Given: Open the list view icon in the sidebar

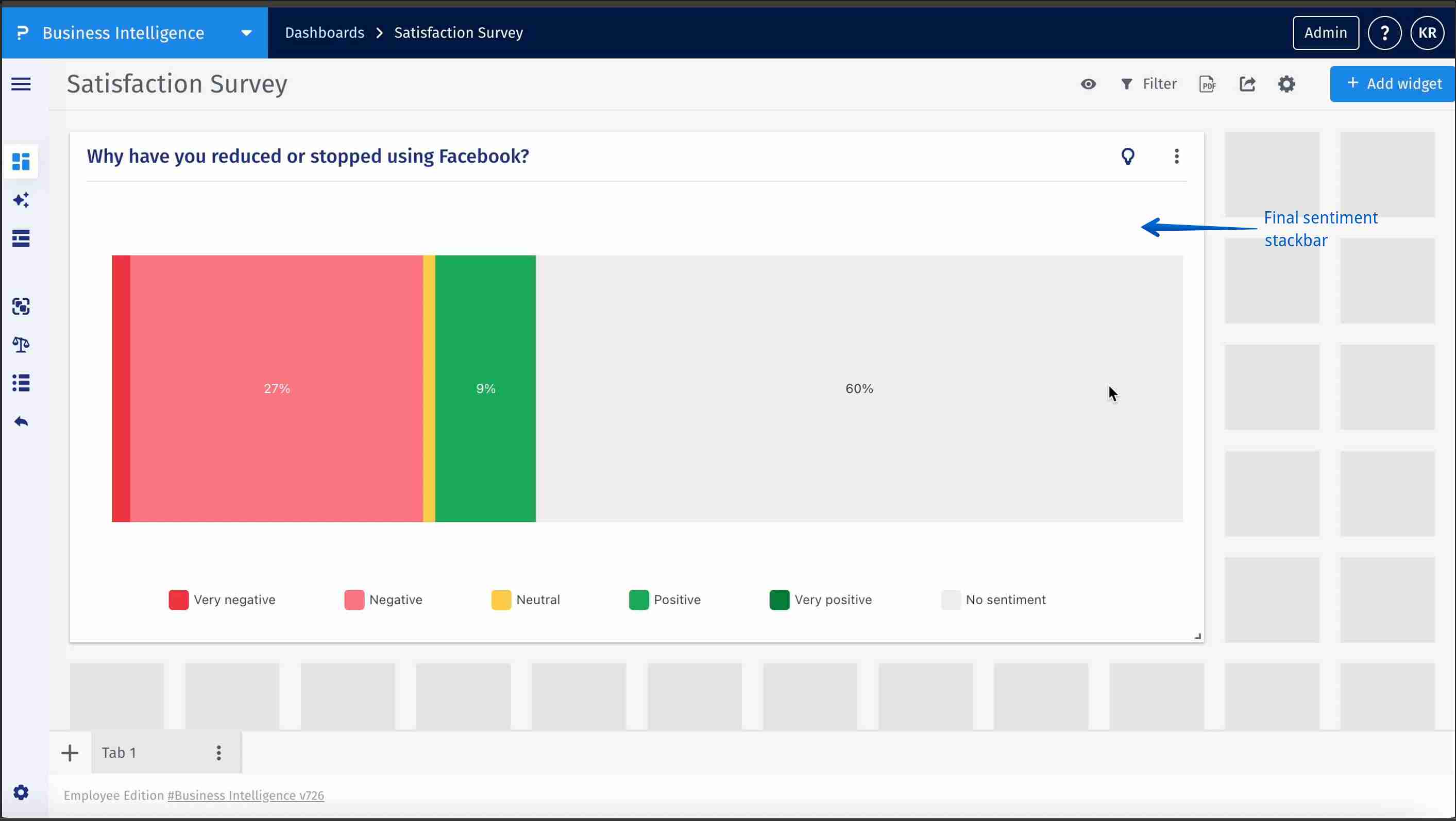Looking at the screenshot, I should [x=21, y=383].
